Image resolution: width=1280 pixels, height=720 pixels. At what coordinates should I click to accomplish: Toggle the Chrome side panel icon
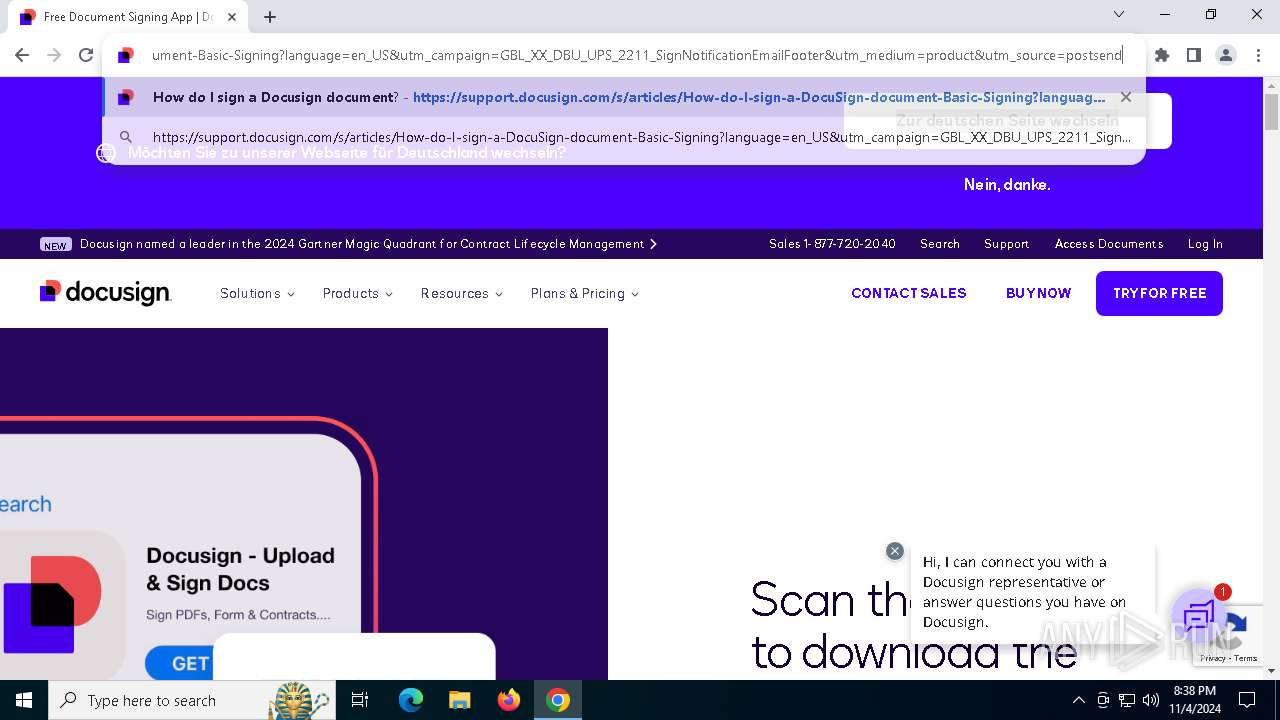click(x=1194, y=55)
